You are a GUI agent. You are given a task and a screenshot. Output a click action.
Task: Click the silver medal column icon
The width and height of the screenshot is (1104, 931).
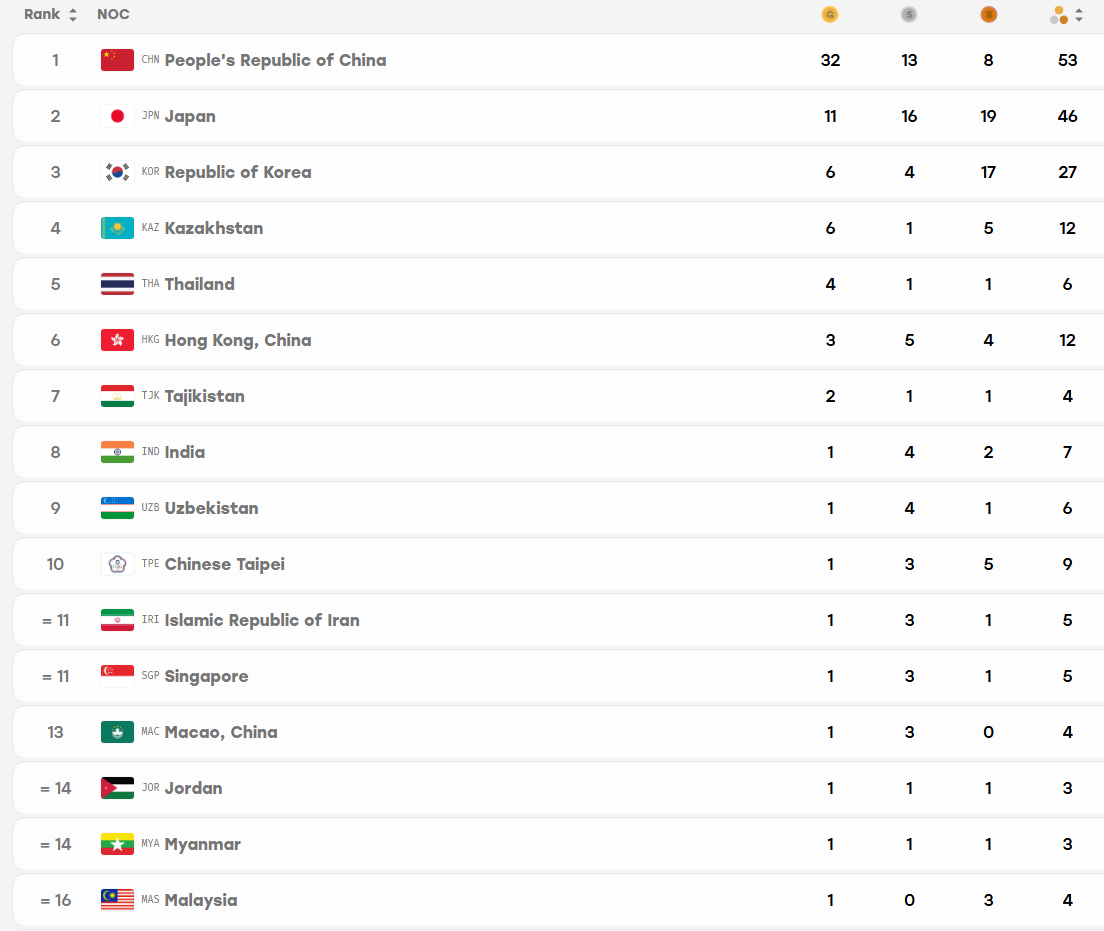click(x=909, y=14)
